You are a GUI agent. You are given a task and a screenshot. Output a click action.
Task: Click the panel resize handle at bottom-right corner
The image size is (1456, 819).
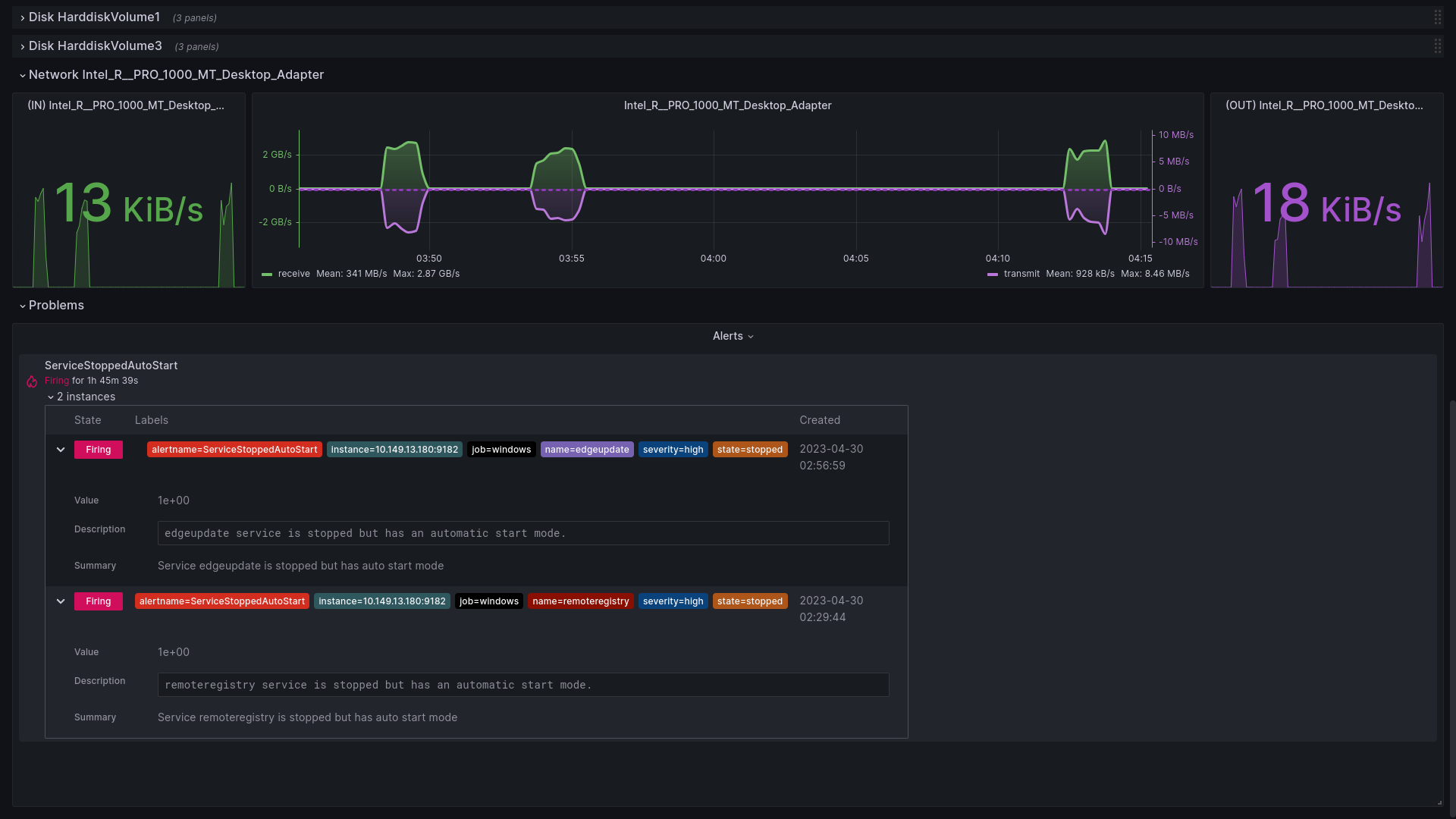(x=1439, y=802)
